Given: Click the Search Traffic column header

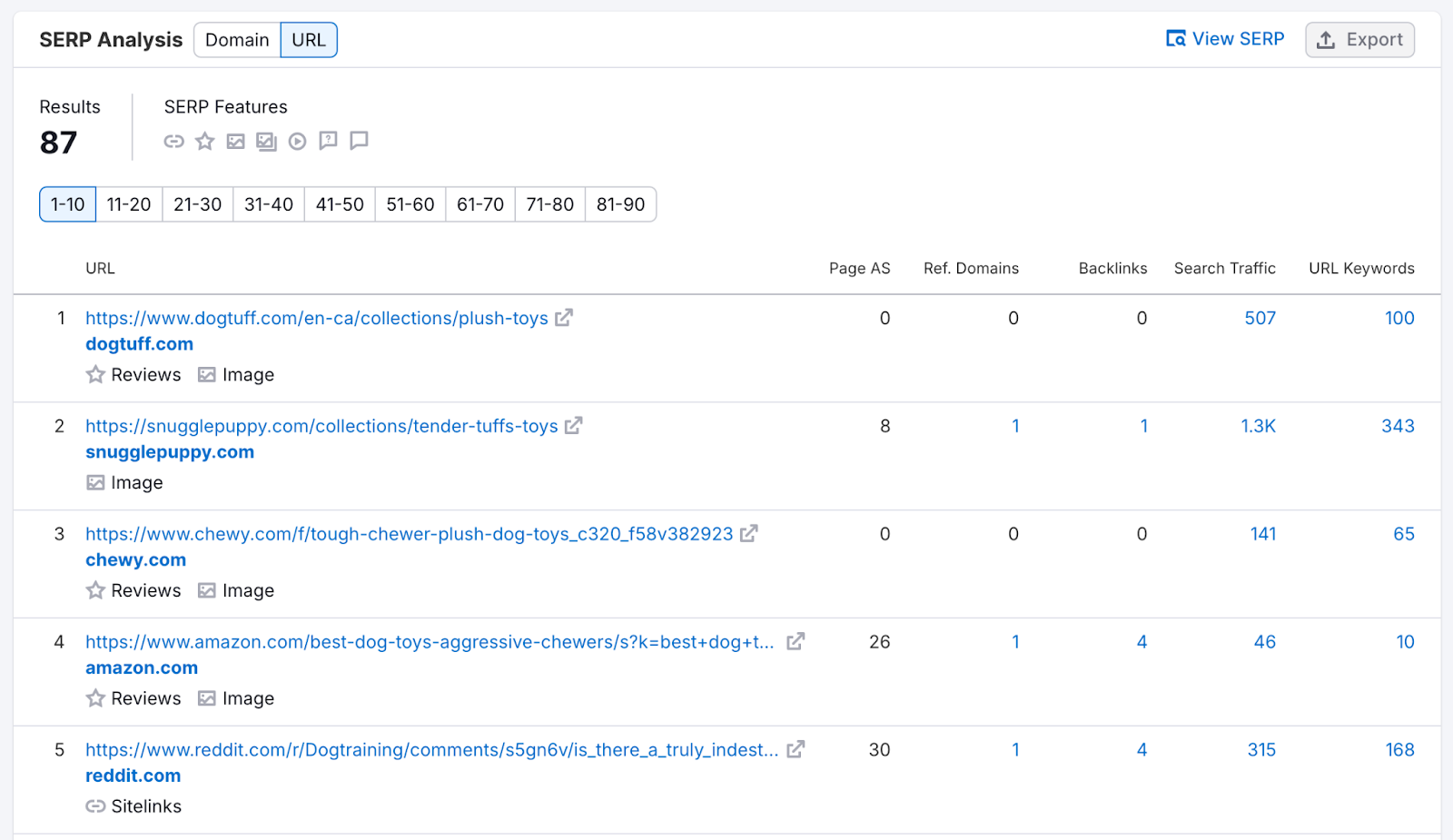Looking at the screenshot, I should tap(1224, 268).
